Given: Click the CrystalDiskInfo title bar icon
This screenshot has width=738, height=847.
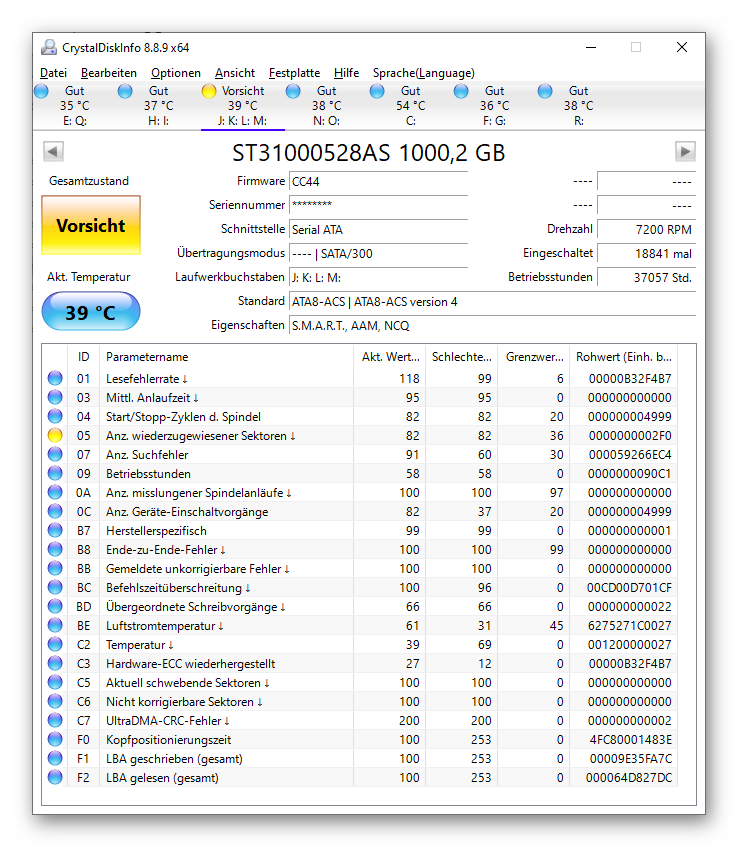Looking at the screenshot, I should [x=49, y=48].
